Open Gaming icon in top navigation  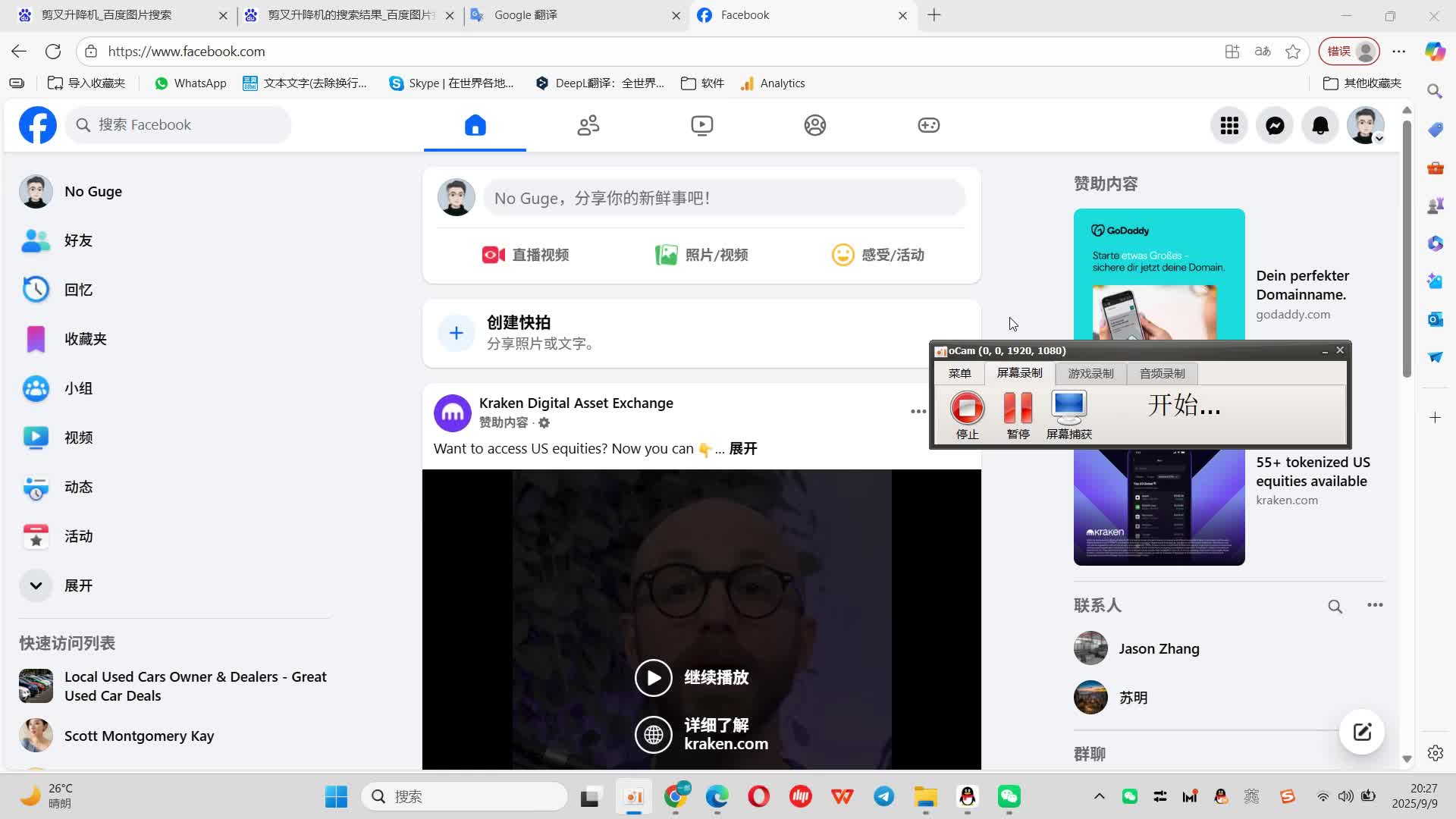click(928, 125)
